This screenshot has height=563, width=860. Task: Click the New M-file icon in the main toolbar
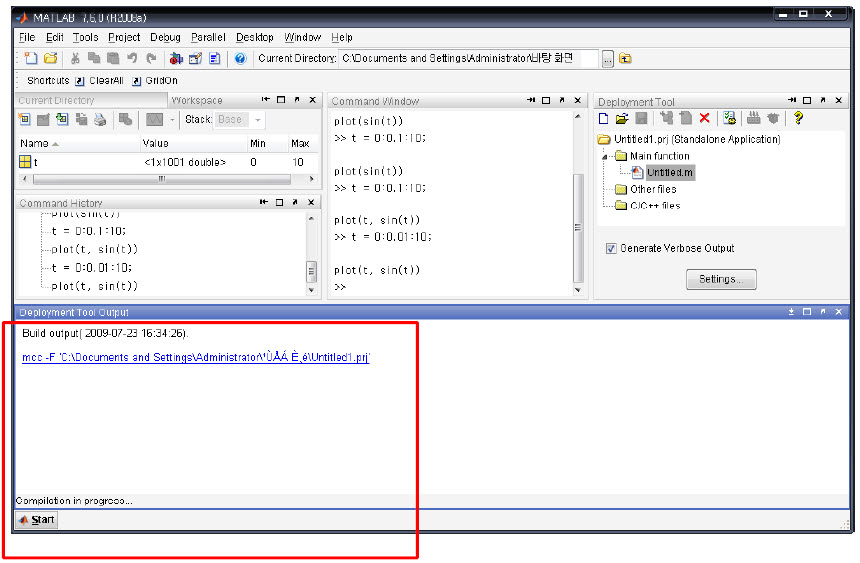pyautogui.click(x=31, y=58)
